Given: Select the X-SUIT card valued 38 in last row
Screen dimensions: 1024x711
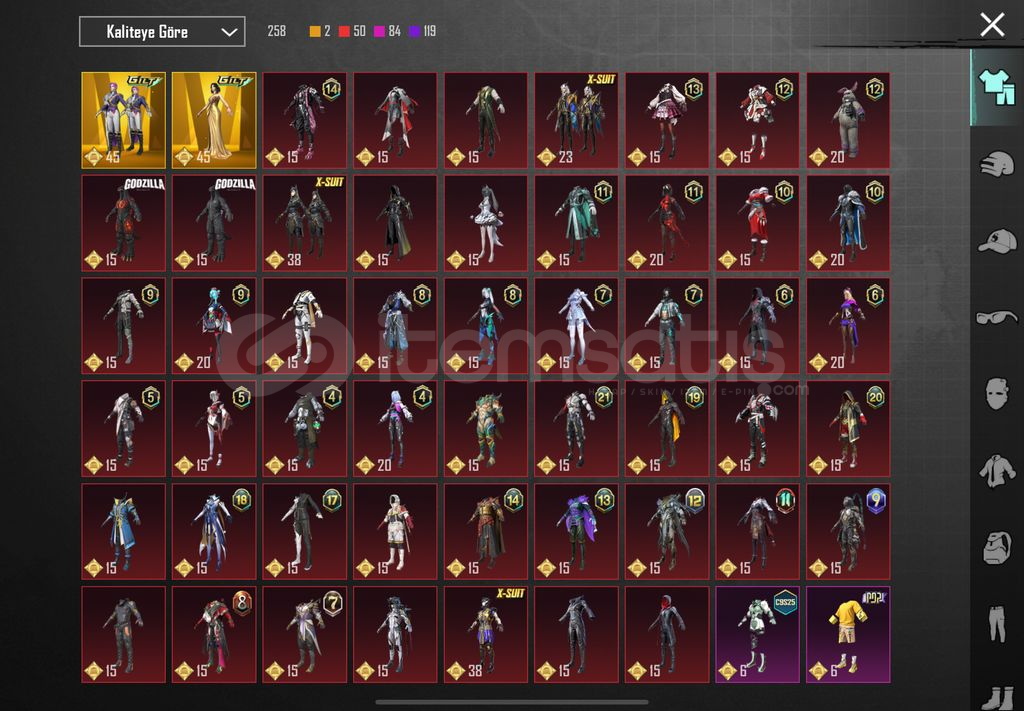Looking at the screenshot, I should point(486,634).
